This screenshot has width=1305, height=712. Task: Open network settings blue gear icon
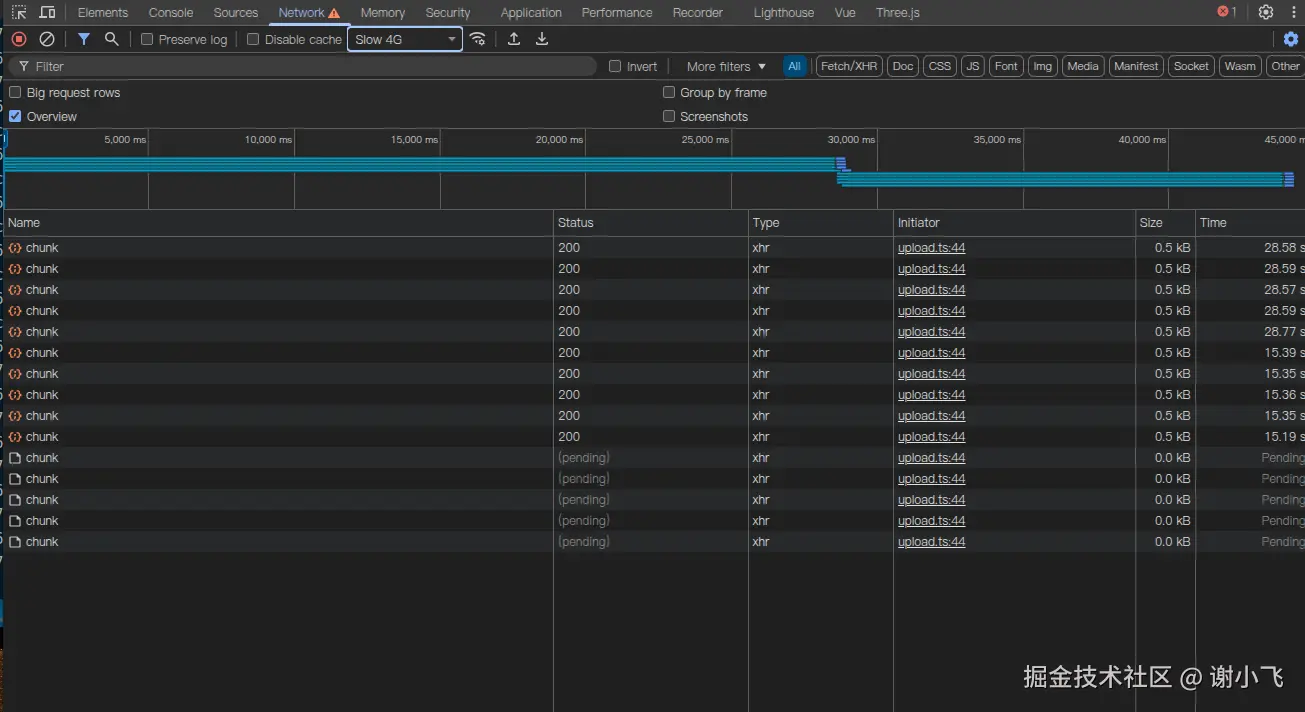1291,39
